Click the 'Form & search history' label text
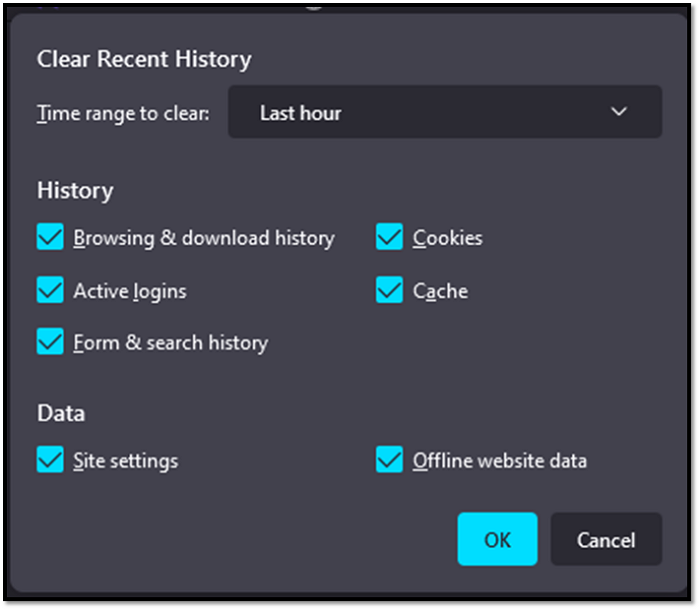This screenshot has width=700, height=610. pyautogui.click(x=171, y=344)
